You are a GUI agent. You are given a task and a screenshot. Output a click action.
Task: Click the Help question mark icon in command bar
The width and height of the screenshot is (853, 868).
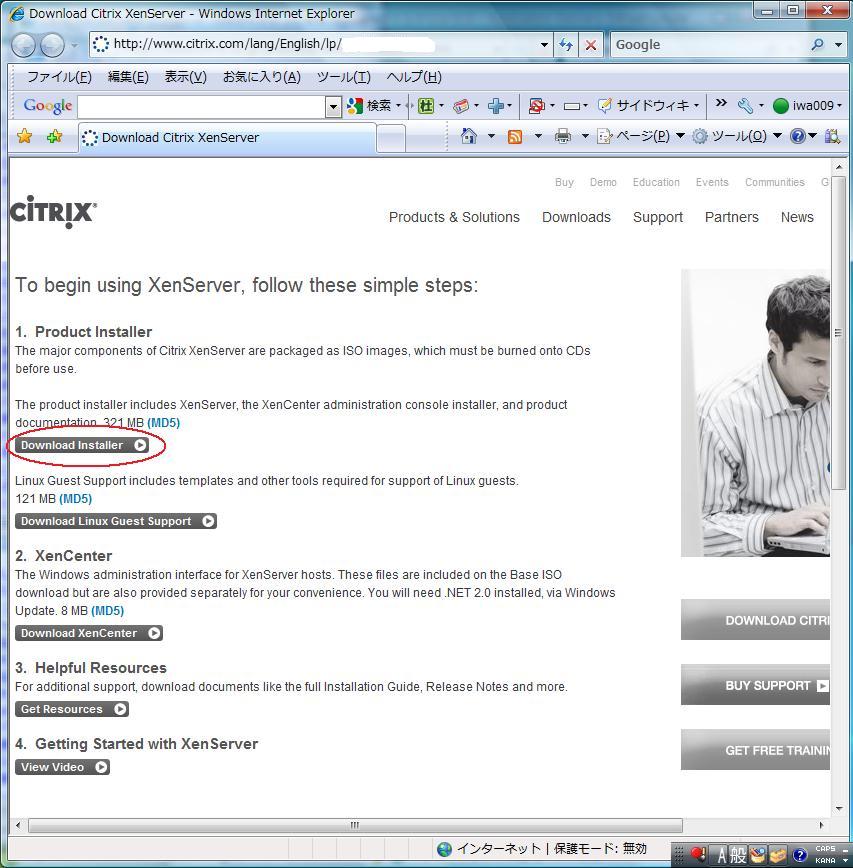pos(798,136)
